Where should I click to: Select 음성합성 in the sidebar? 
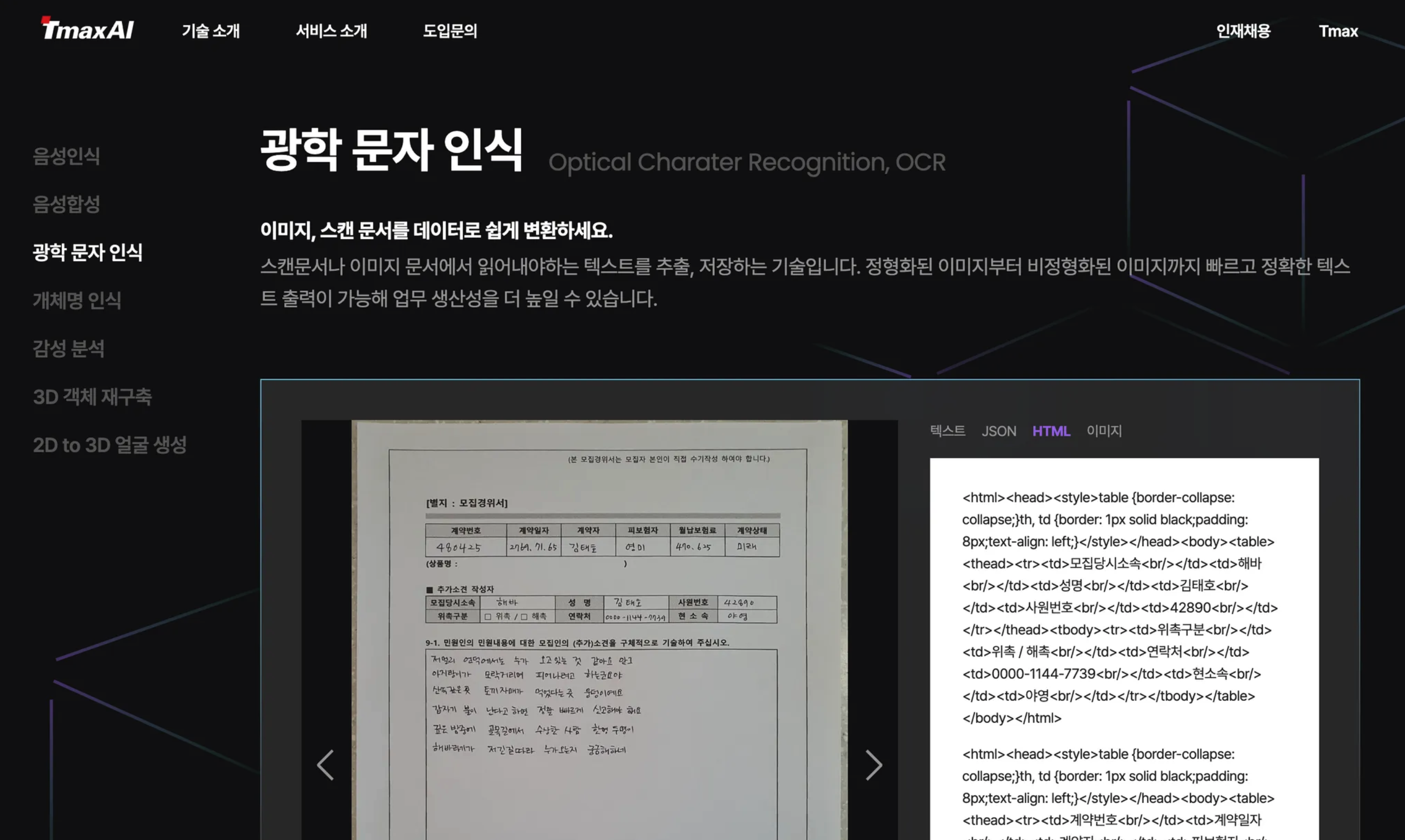click(66, 204)
